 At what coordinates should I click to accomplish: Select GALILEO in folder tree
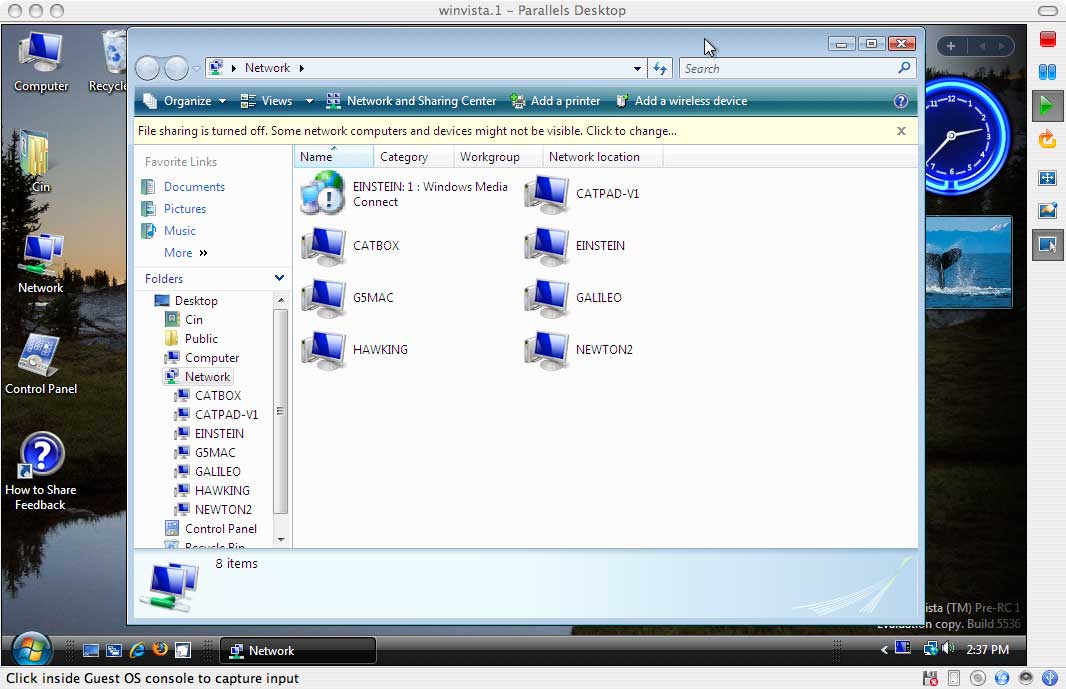pos(208,472)
